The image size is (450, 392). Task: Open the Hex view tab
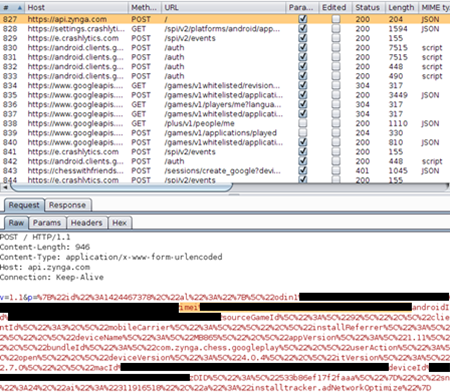[x=120, y=223]
